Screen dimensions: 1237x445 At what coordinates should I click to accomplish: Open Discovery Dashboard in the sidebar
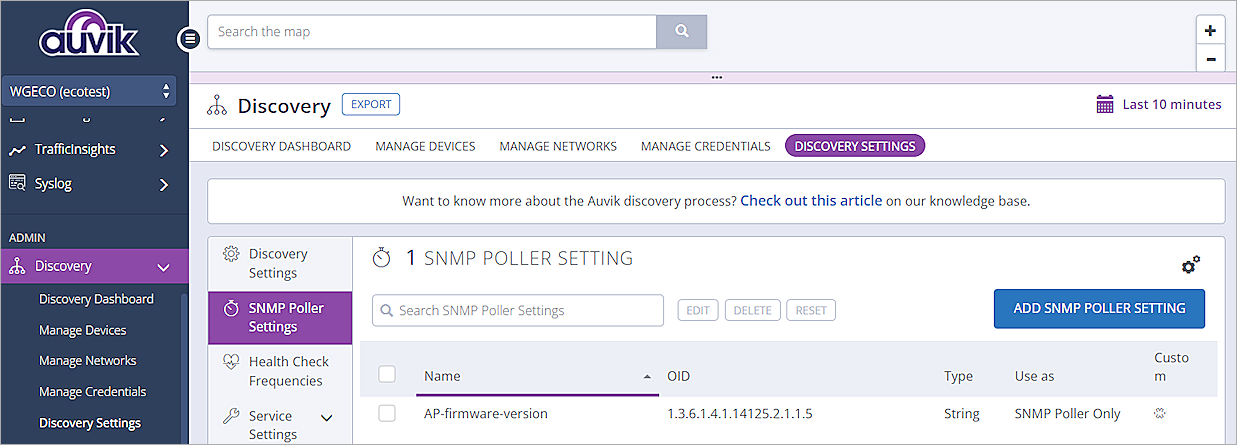click(96, 299)
